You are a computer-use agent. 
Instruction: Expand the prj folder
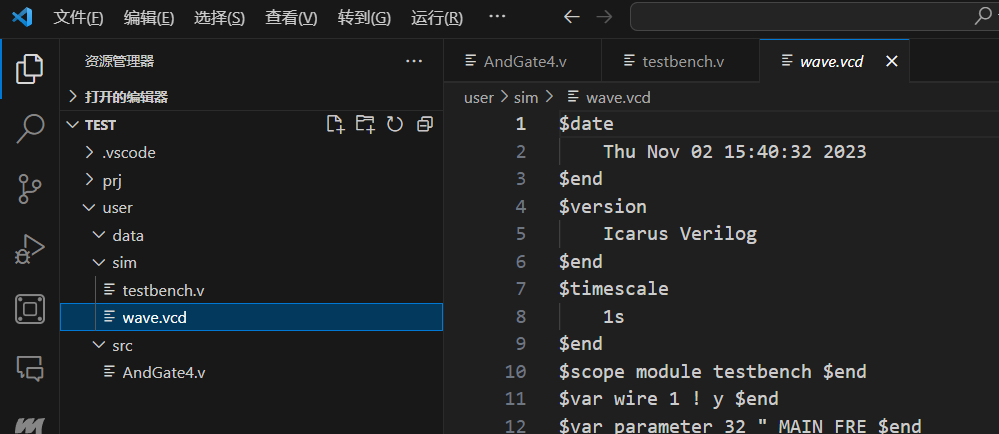click(x=112, y=181)
